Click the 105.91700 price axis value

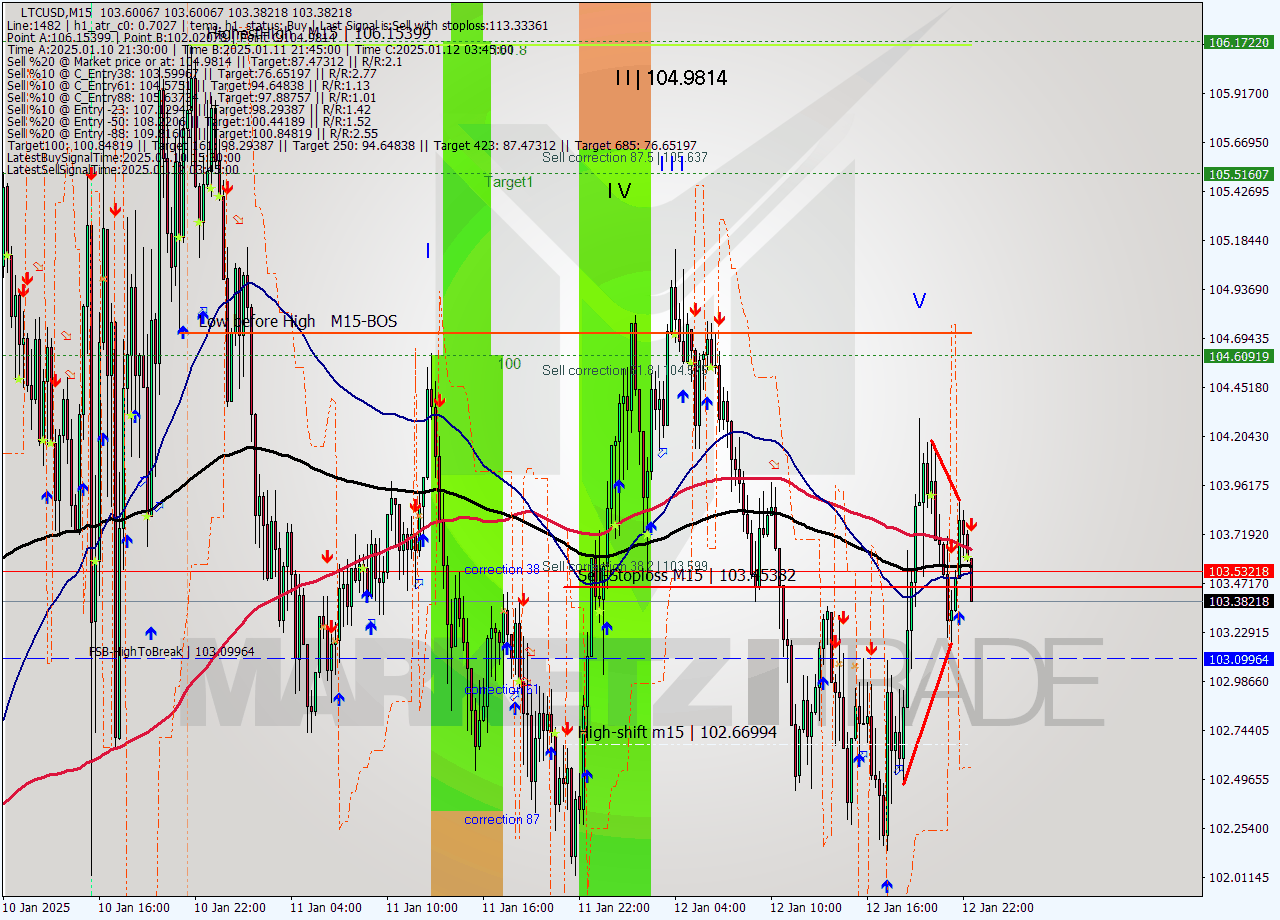tap(1239, 93)
